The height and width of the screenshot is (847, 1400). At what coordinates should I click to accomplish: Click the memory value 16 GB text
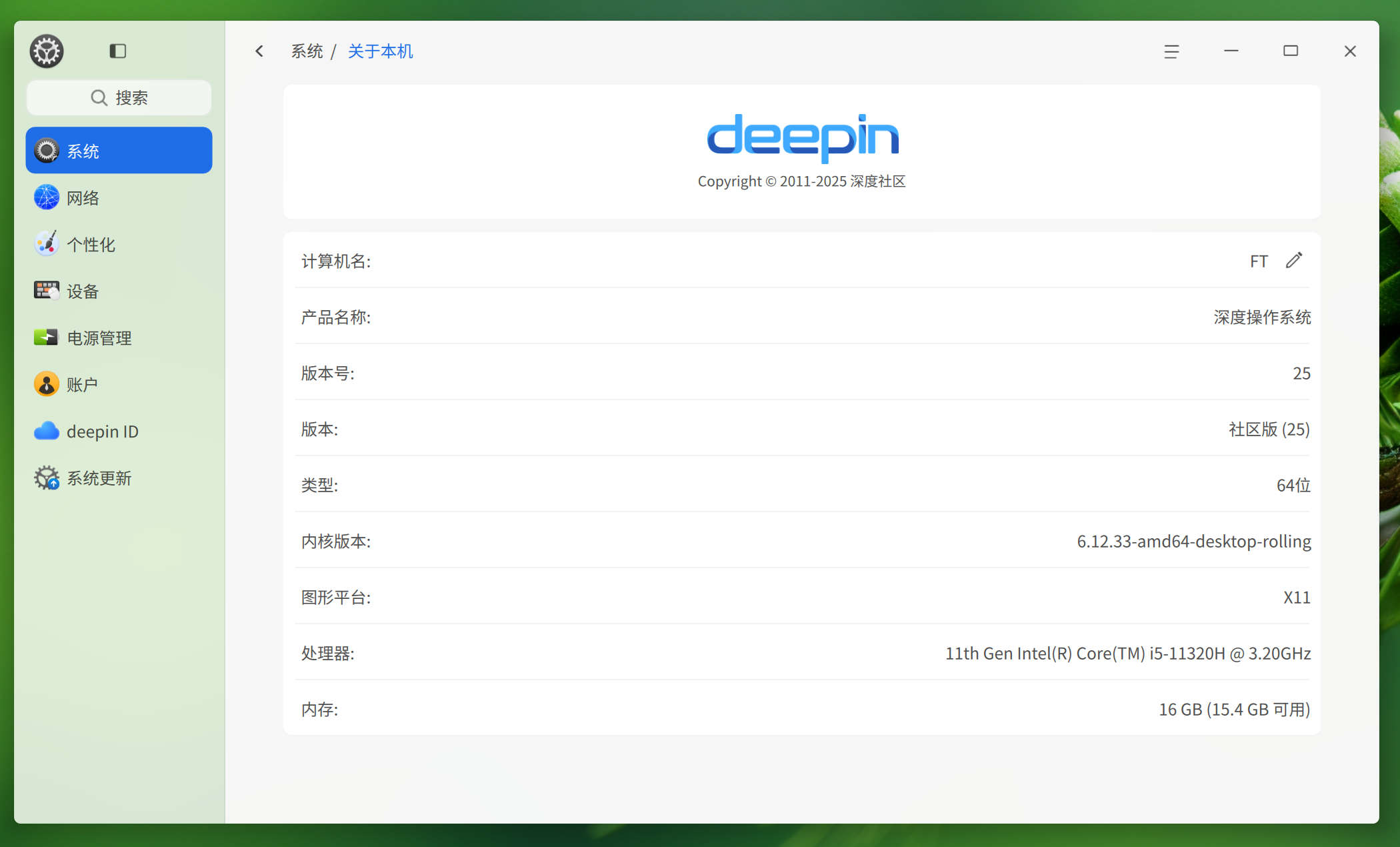1235,709
